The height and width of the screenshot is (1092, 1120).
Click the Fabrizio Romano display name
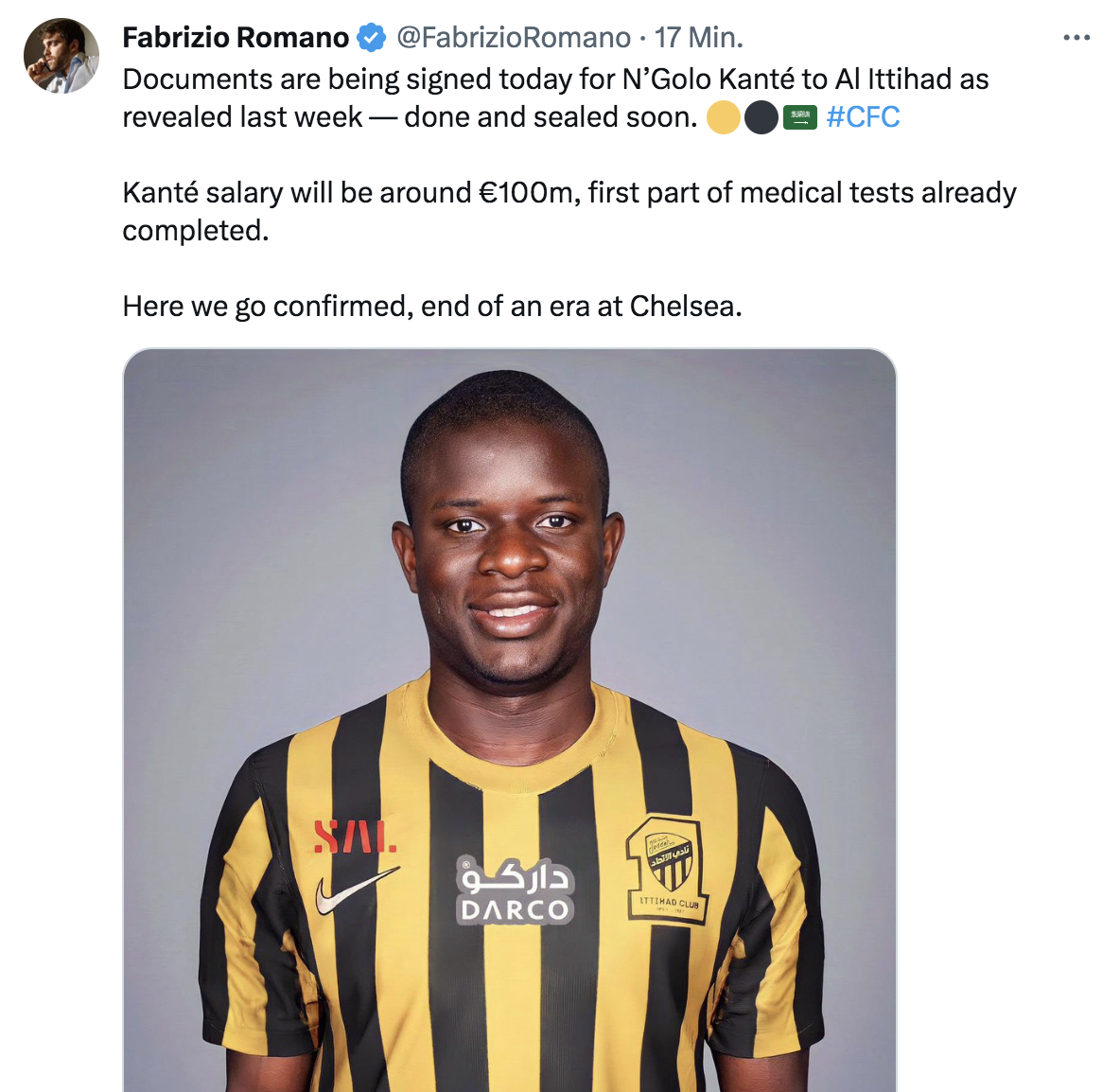(236, 37)
